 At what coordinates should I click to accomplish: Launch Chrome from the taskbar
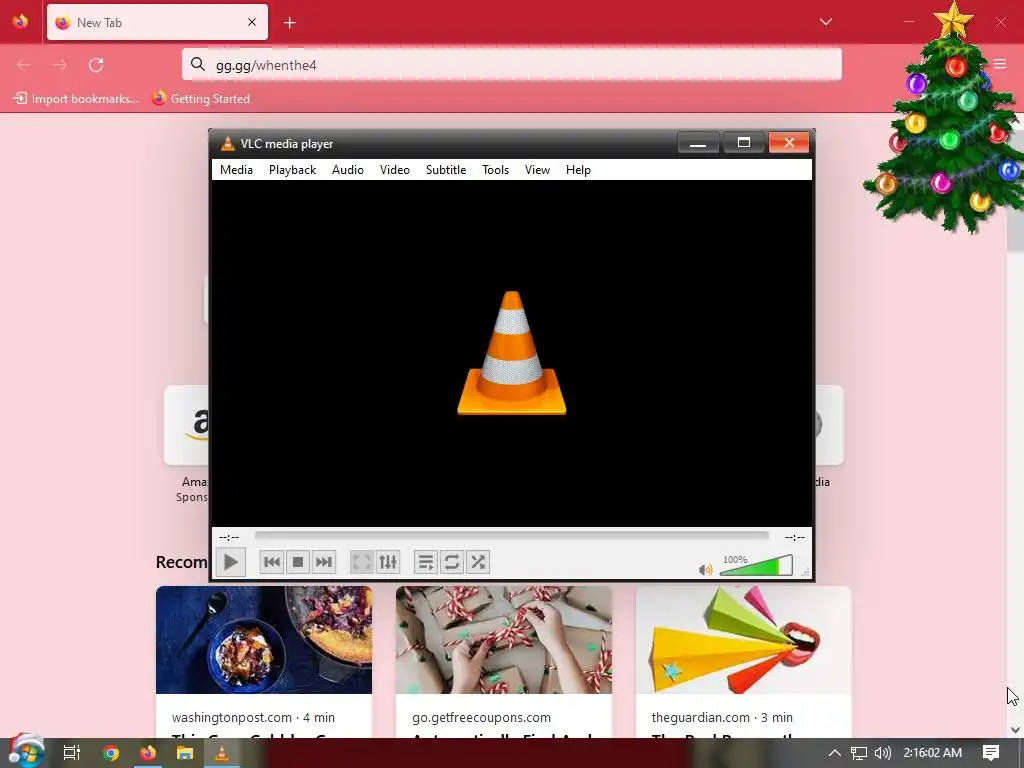(111, 754)
